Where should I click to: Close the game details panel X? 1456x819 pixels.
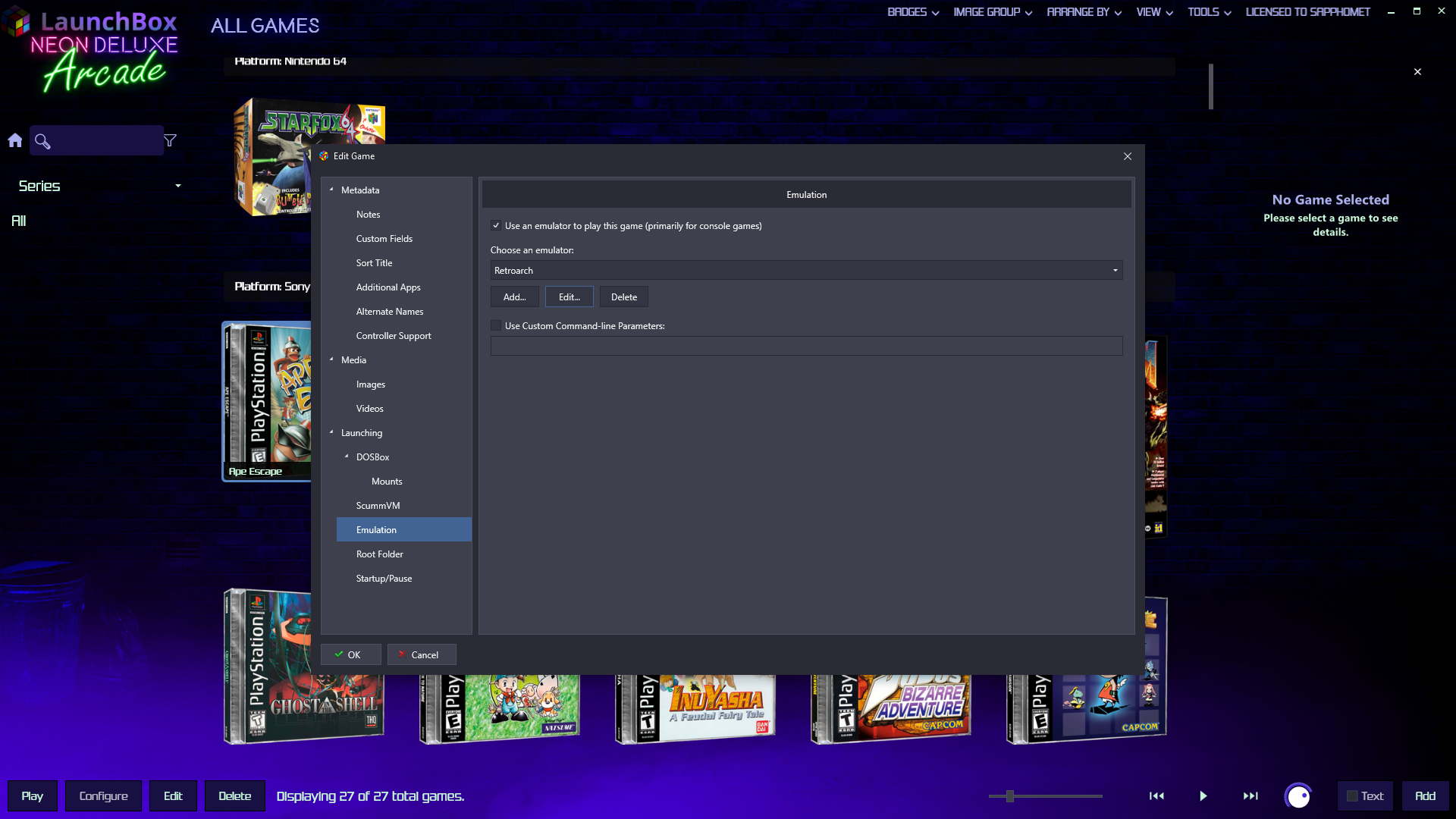1417,71
